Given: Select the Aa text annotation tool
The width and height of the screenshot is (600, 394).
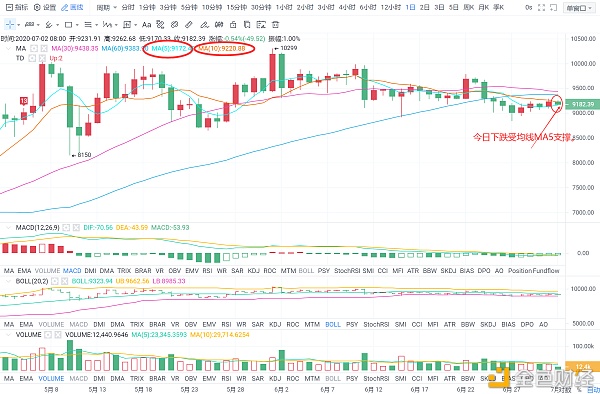Looking at the screenshot, I should coord(147,25).
